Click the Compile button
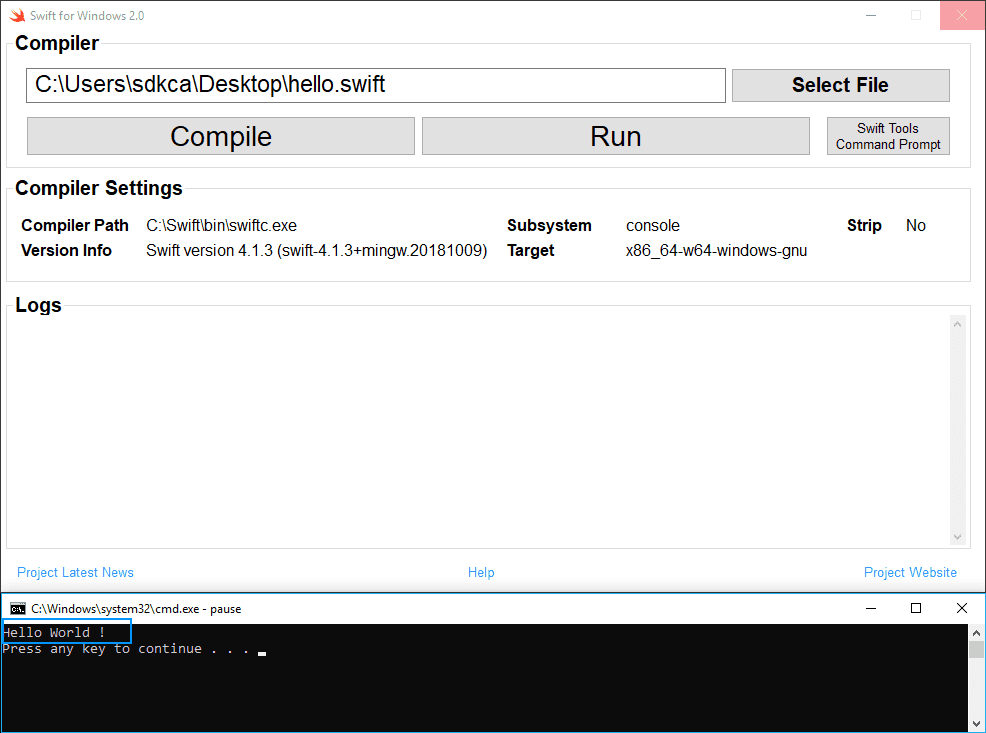Viewport: 986px width, 733px height. [221, 136]
